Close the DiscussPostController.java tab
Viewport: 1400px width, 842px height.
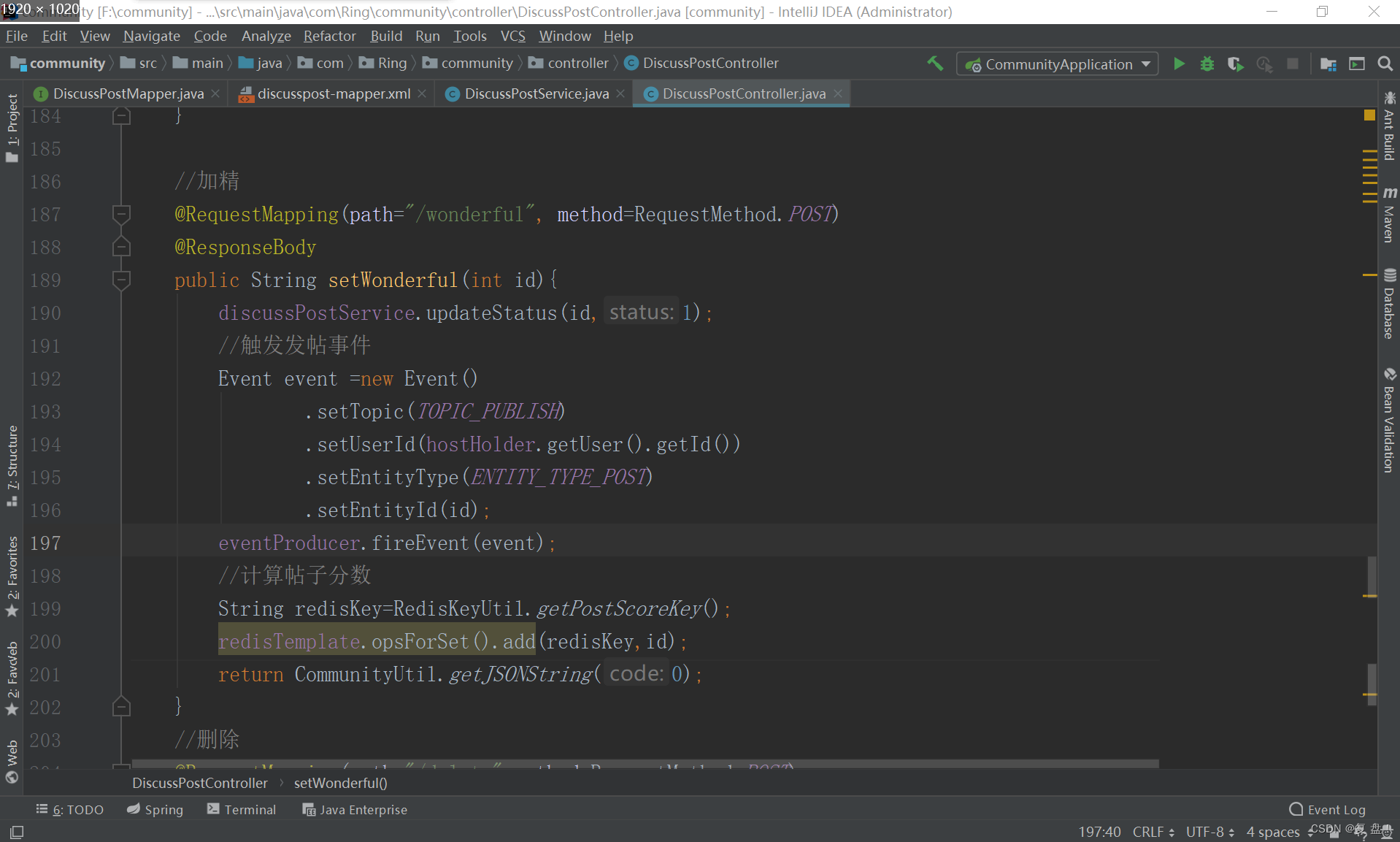pyautogui.click(x=838, y=93)
